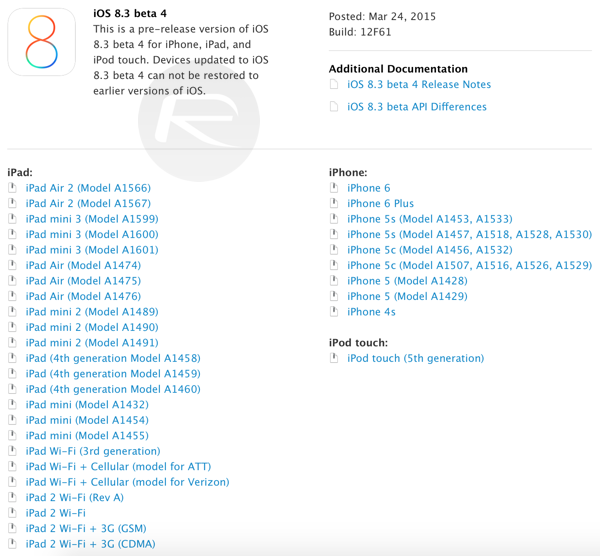Open iPhone 5s (Model A1453, A1533) link
600x556 pixels.
tap(430, 219)
